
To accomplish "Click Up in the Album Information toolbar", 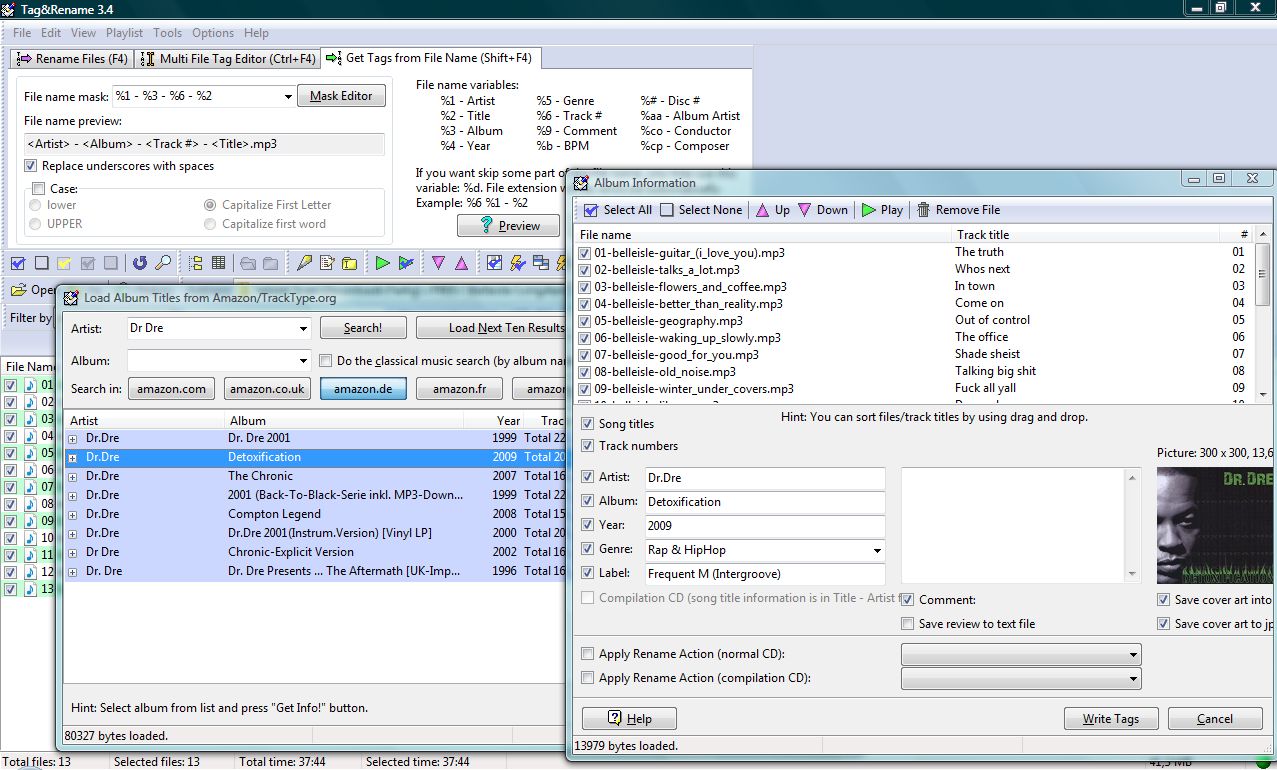I will tap(772, 210).
